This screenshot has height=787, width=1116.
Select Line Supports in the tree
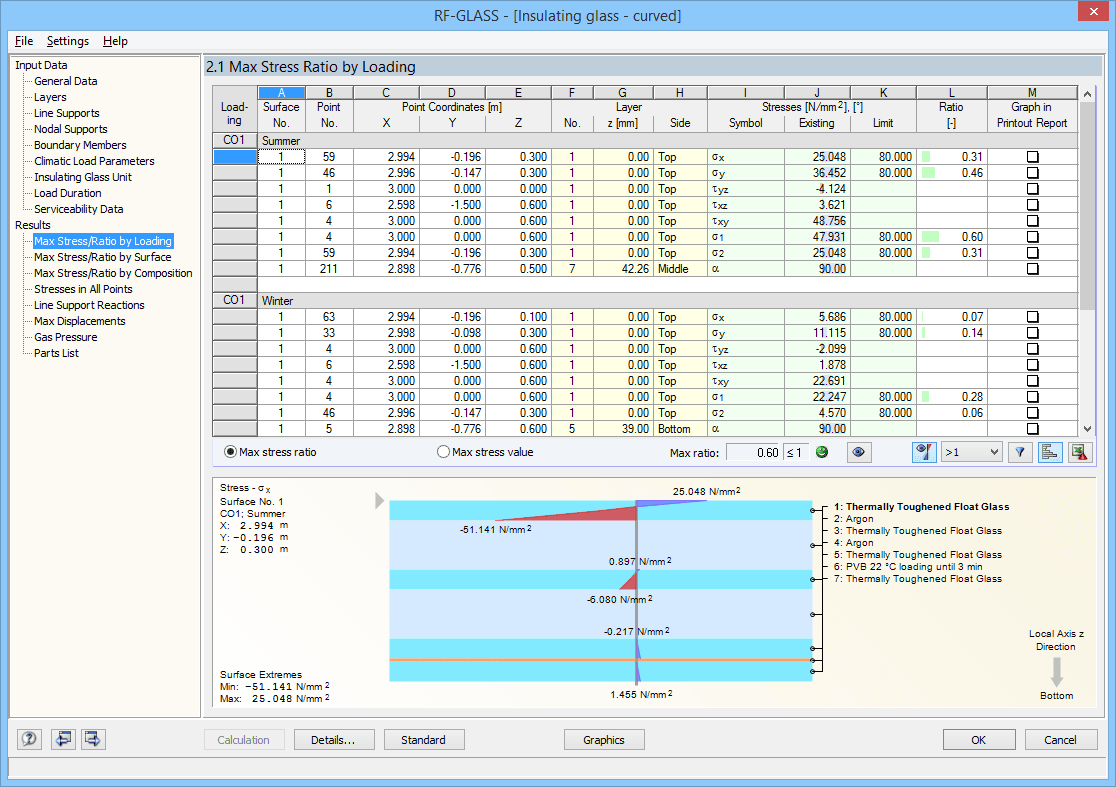click(x=67, y=113)
